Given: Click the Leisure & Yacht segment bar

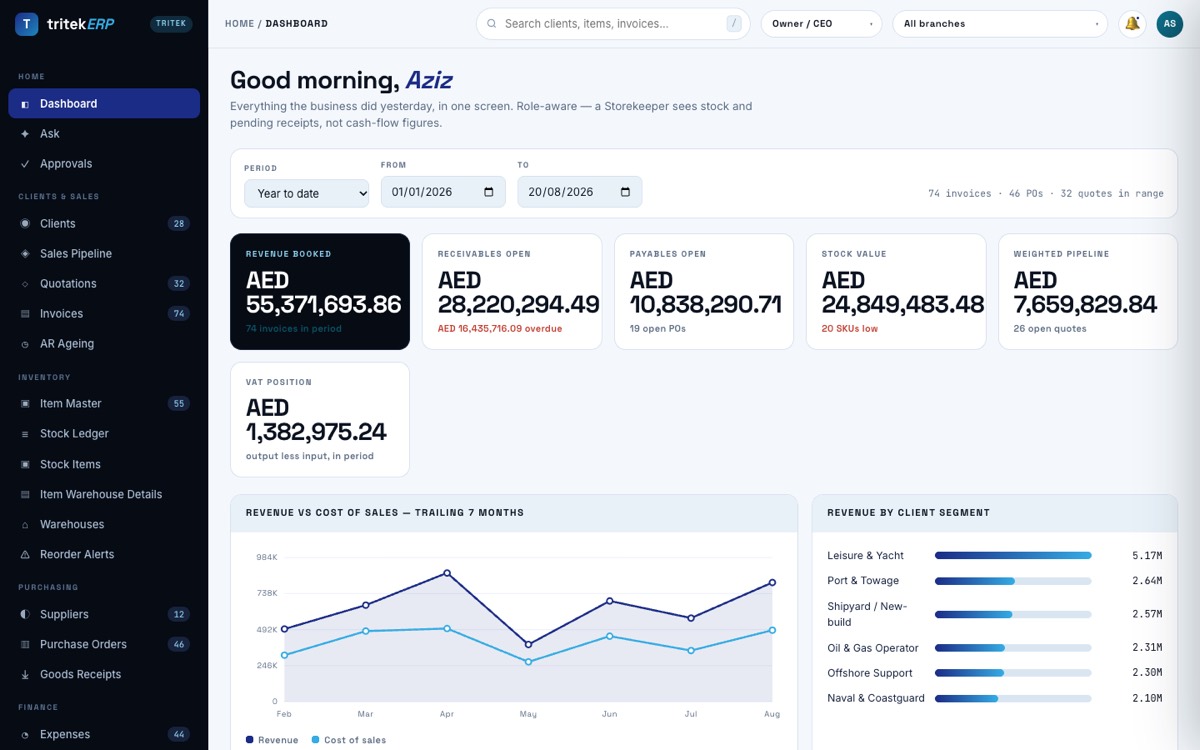Looking at the screenshot, I should tap(1013, 555).
